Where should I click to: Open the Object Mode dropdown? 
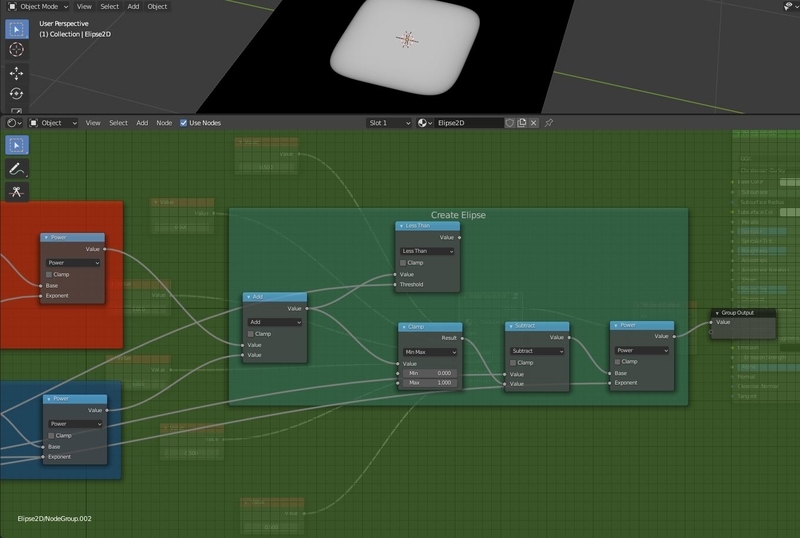[38, 7]
